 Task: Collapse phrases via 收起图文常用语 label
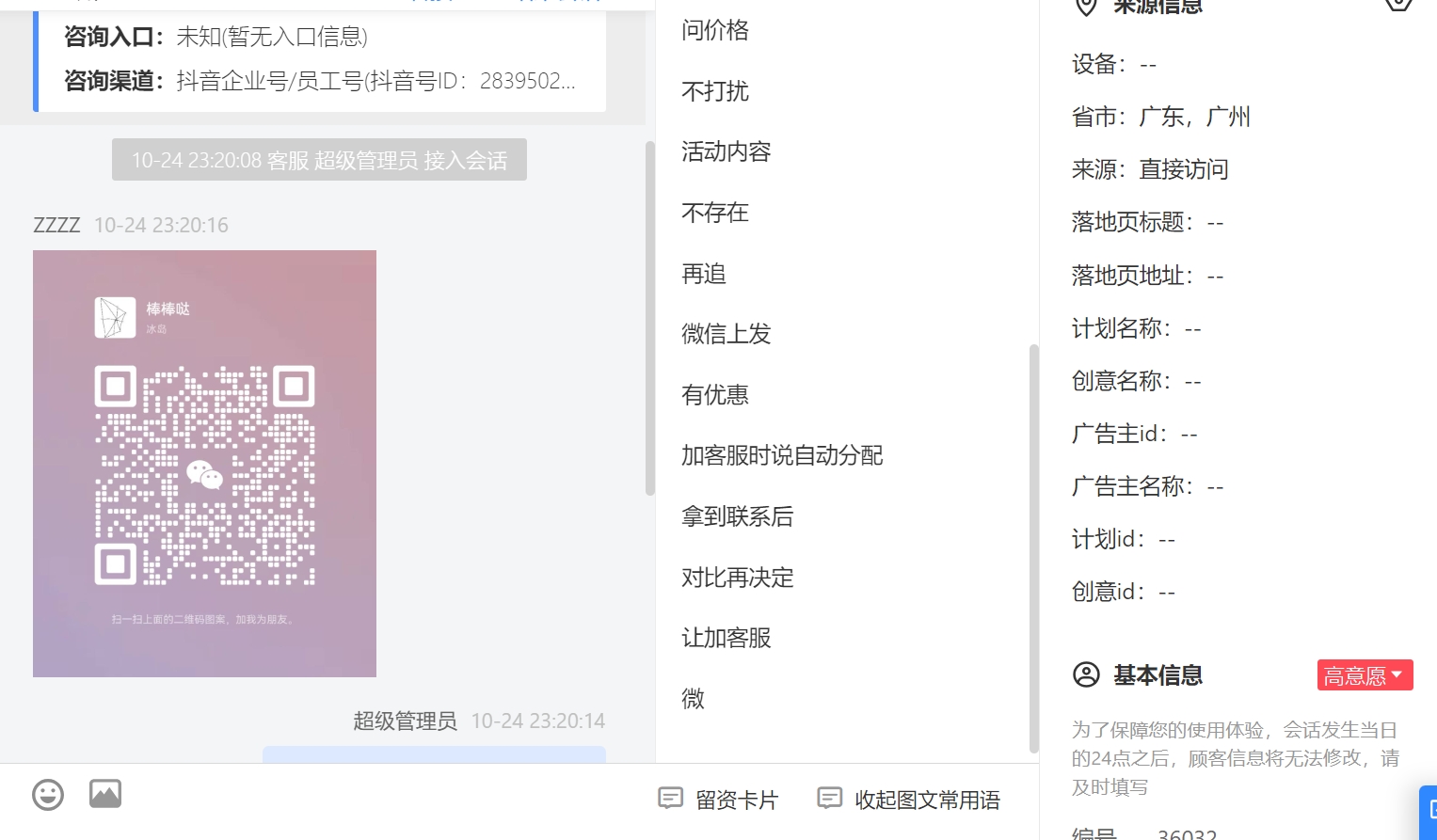[x=927, y=800]
